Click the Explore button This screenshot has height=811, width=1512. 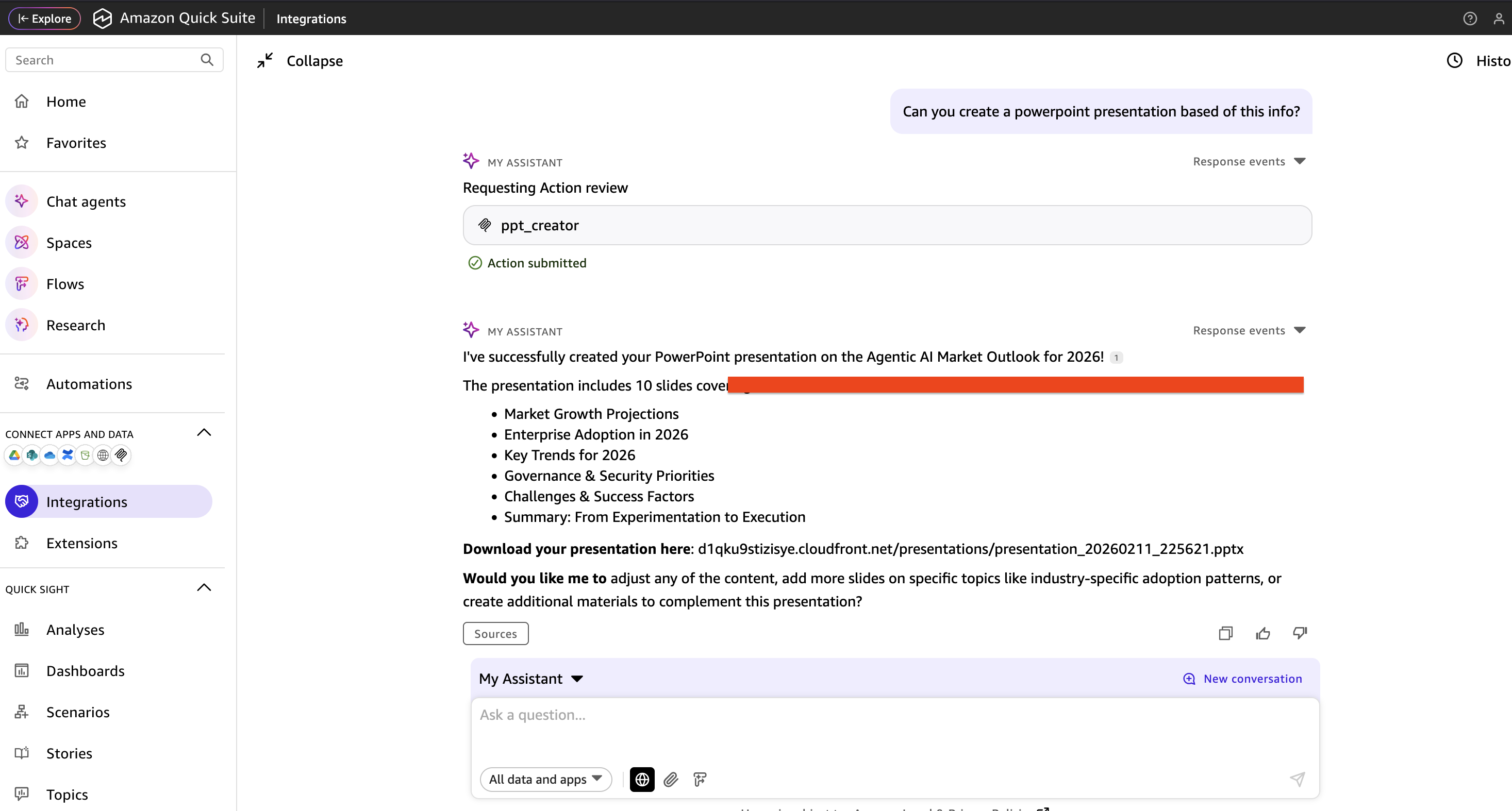point(45,18)
